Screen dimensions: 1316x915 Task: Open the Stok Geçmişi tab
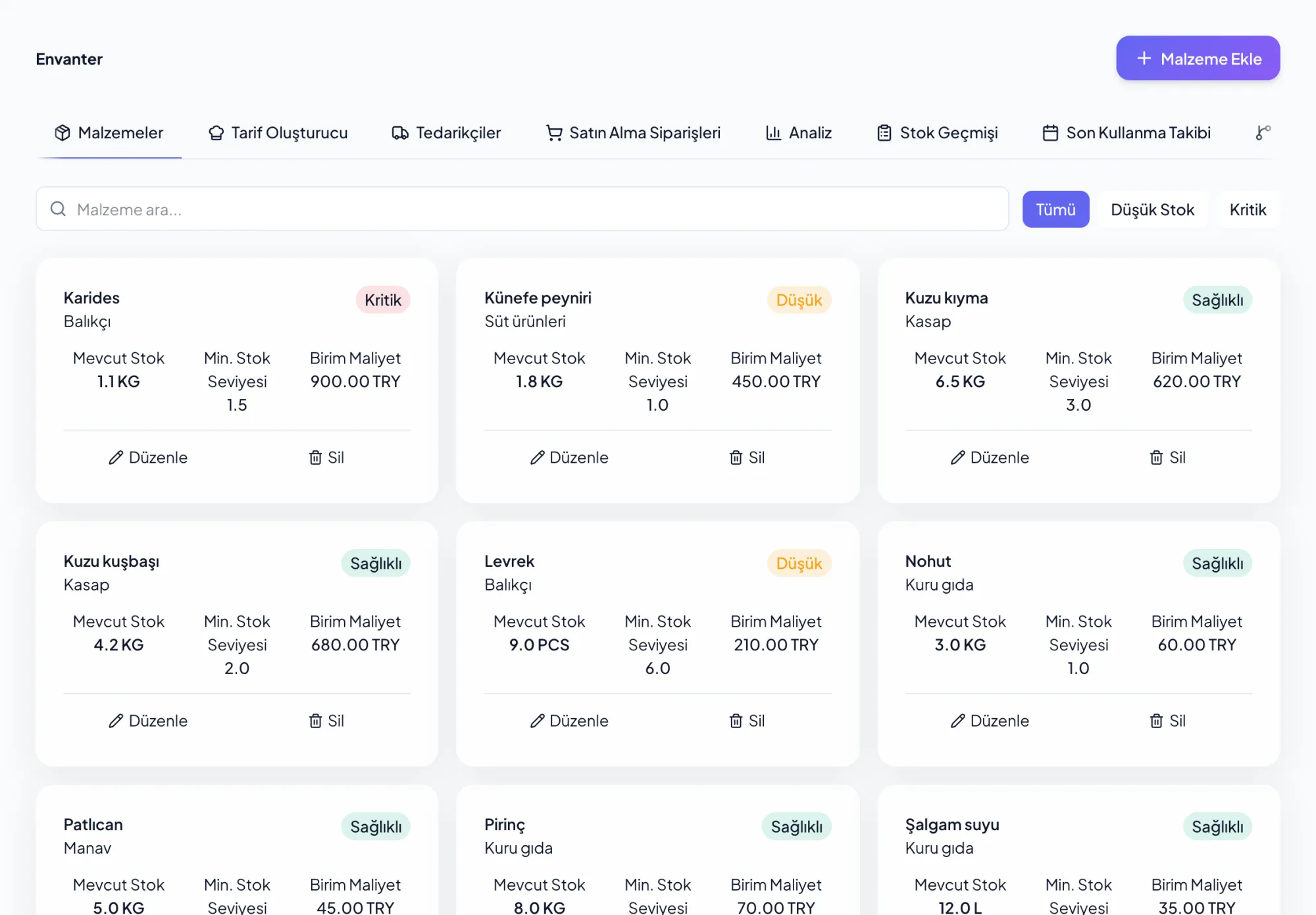pos(938,133)
